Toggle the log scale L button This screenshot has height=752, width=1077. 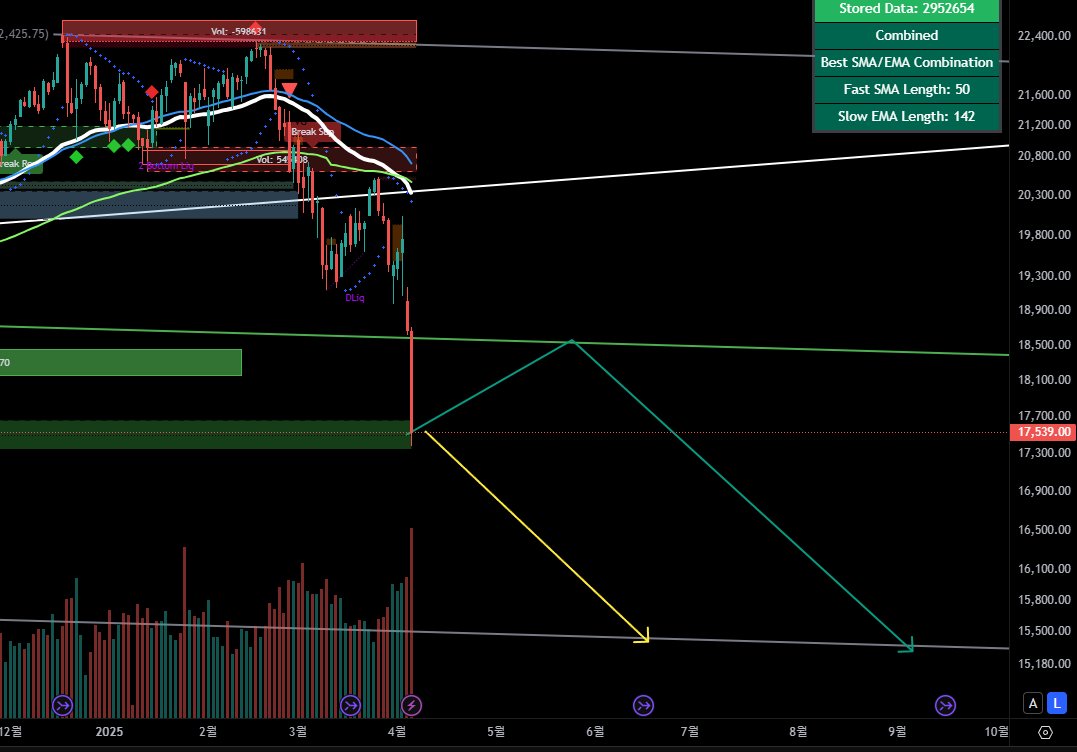[x=1057, y=703]
